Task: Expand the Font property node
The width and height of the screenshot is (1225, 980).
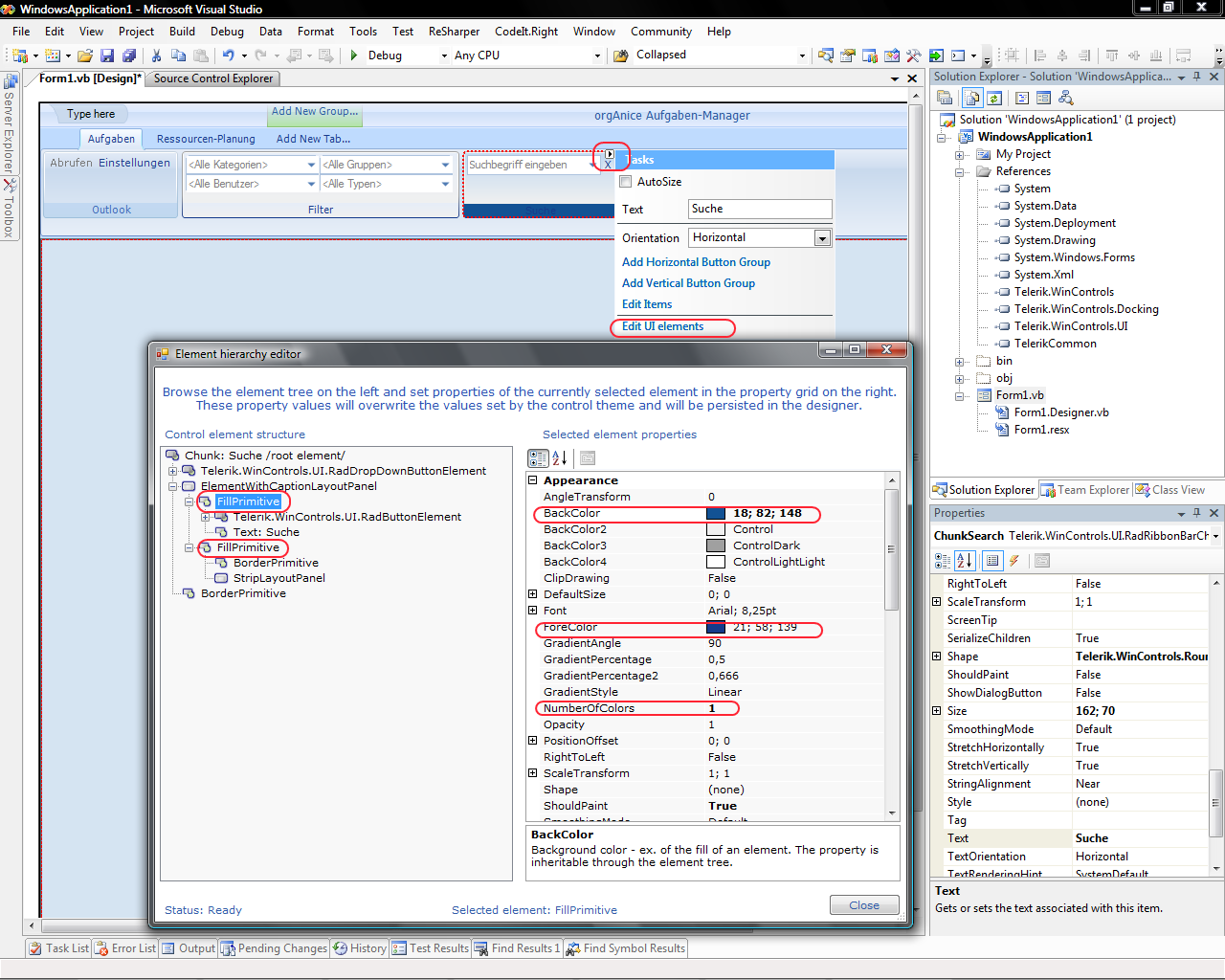Action: click(x=533, y=611)
